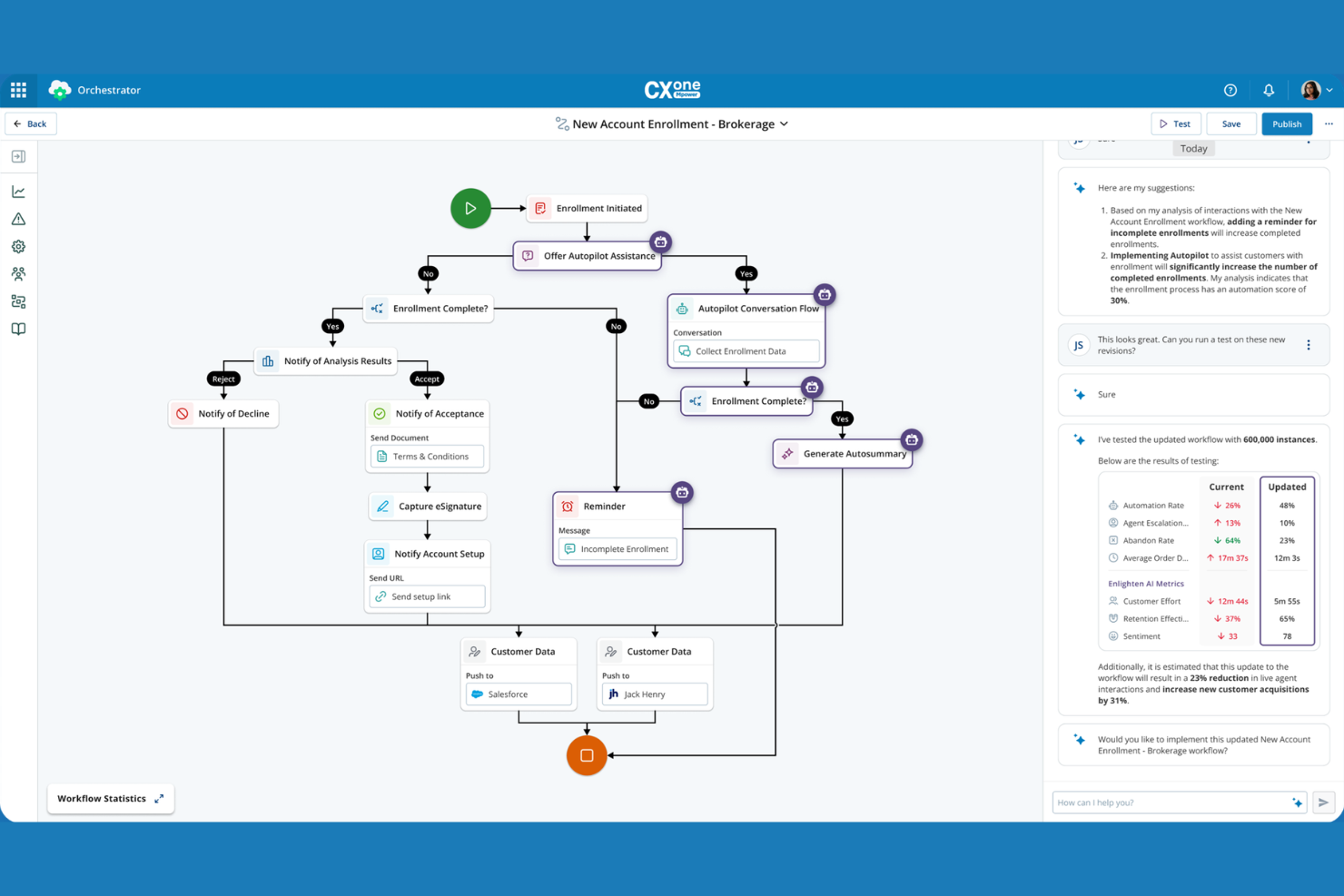1344x896 pixels.
Task: Click the orange workflow end node
Action: click(x=587, y=755)
